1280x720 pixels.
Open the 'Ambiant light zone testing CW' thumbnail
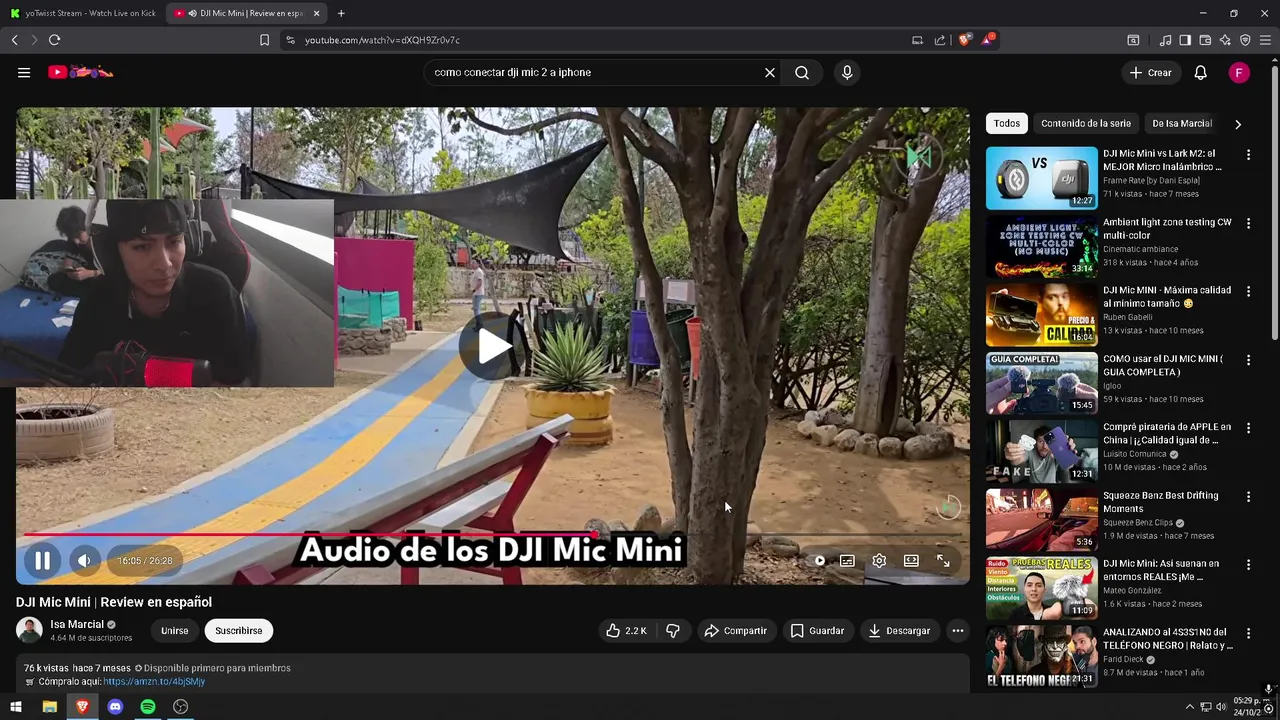pos(1041,246)
